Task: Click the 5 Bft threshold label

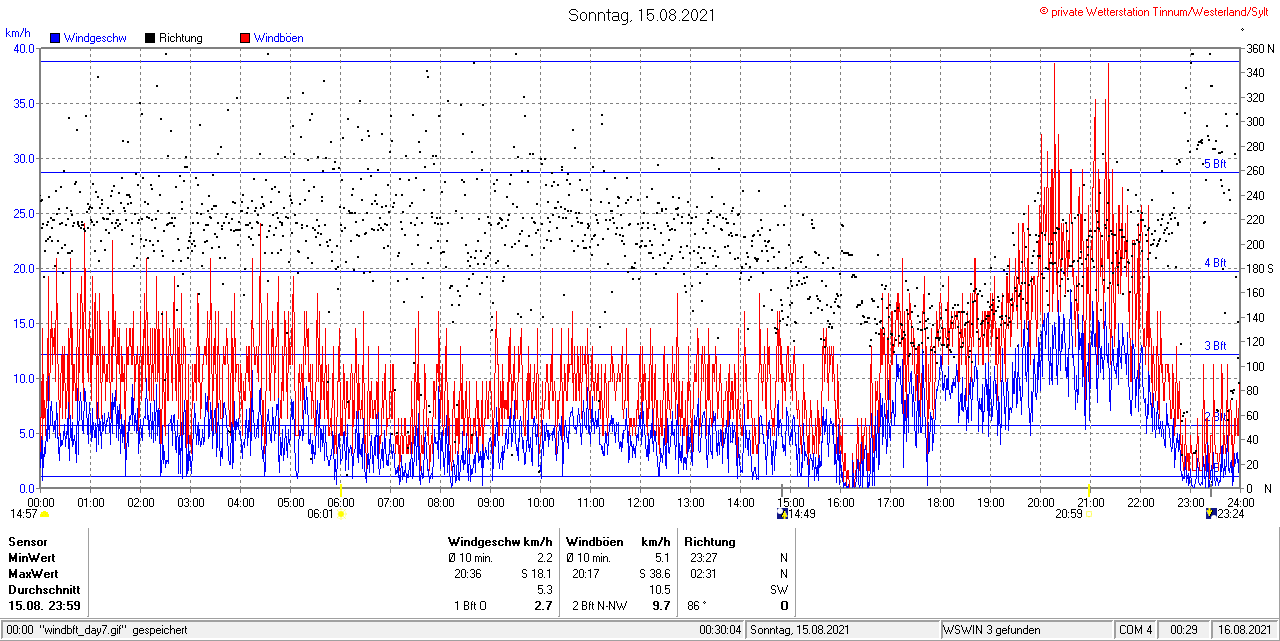Action: (1214, 164)
